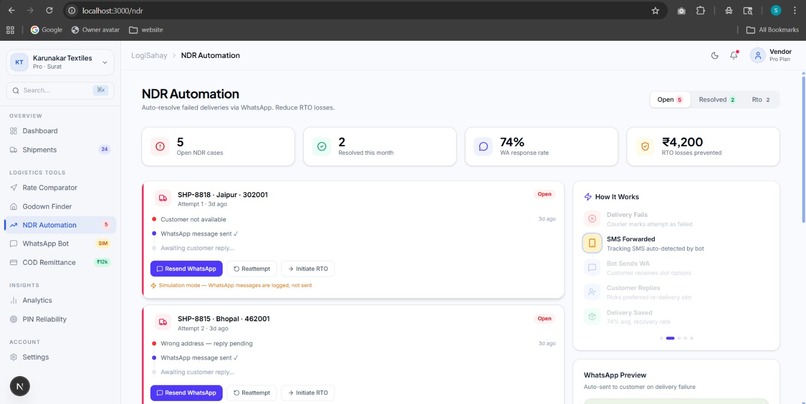Click How It Works lightning icon
The width and height of the screenshot is (806, 404).
[588, 197]
